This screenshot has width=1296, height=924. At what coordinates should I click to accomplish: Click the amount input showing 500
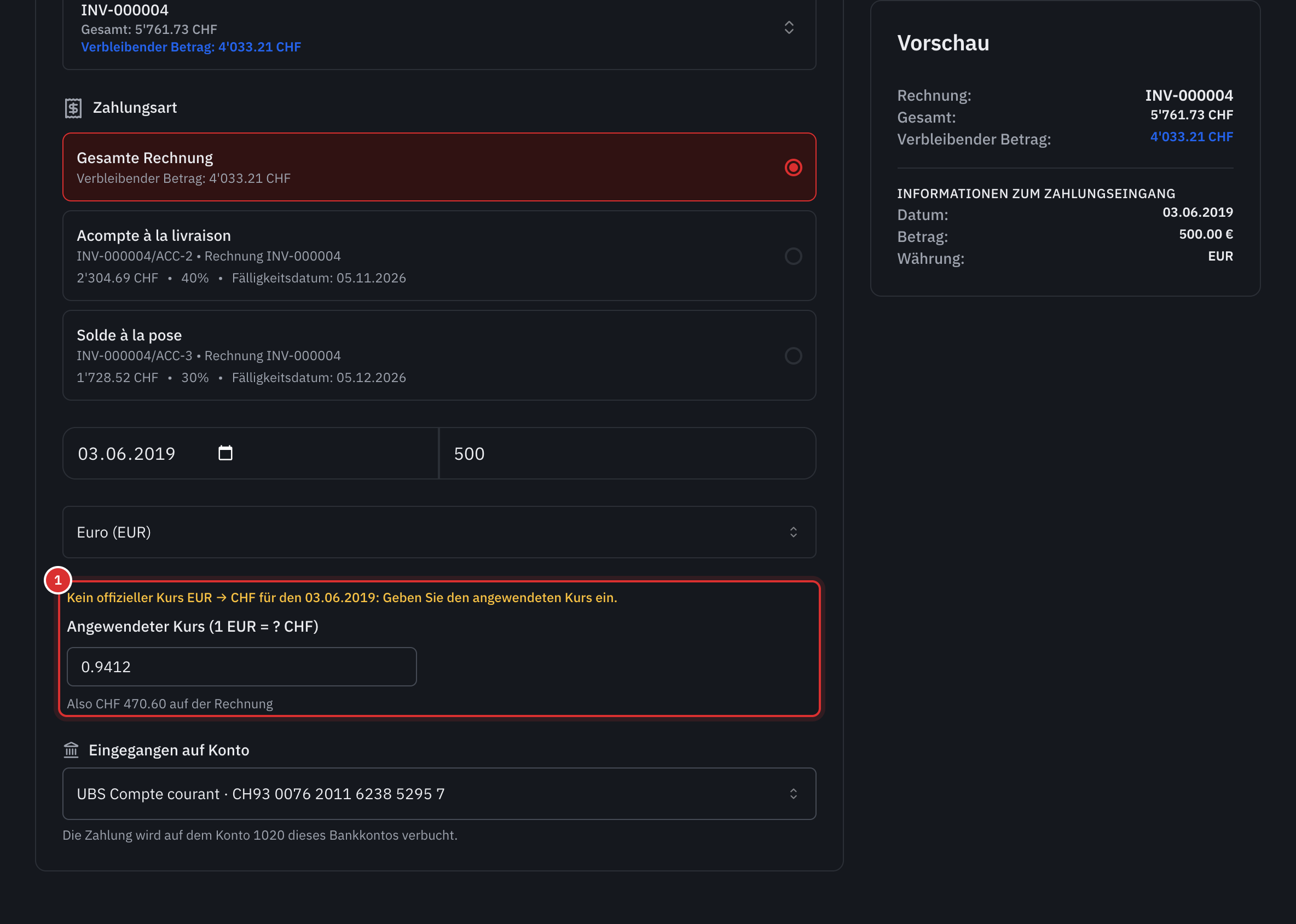coord(628,453)
